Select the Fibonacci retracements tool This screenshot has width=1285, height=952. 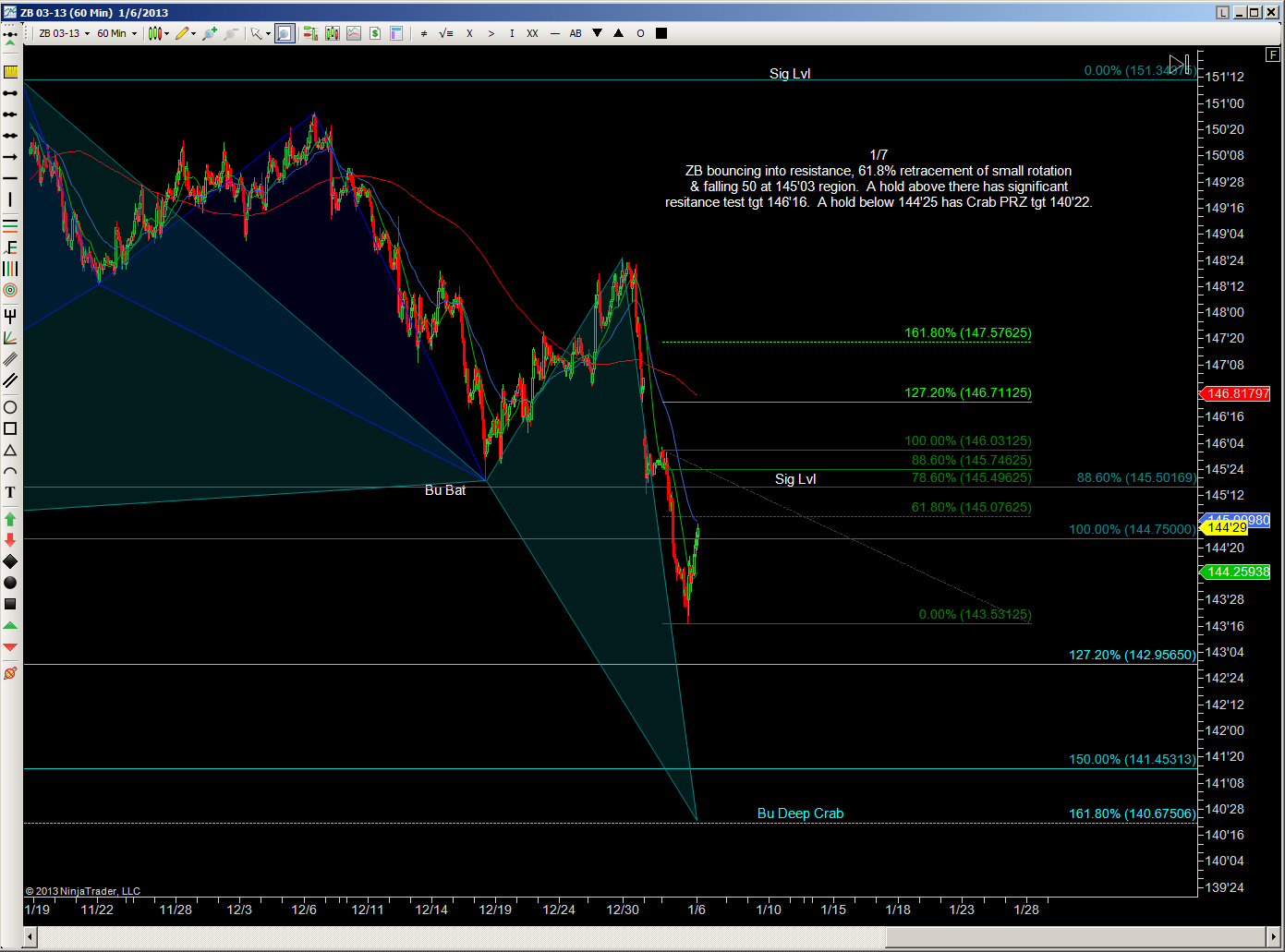click(10, 225)
